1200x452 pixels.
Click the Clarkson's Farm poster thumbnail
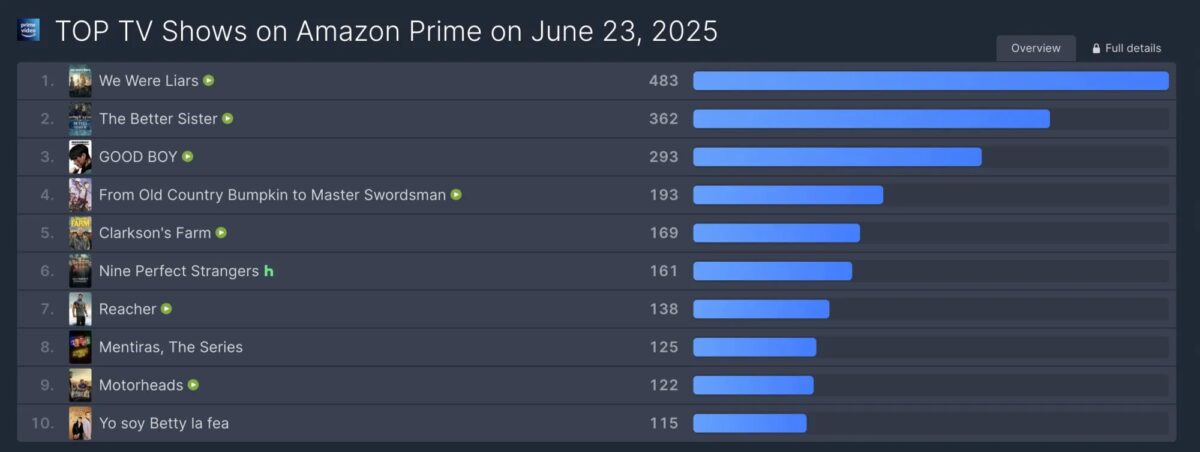[x=80, y=233]
